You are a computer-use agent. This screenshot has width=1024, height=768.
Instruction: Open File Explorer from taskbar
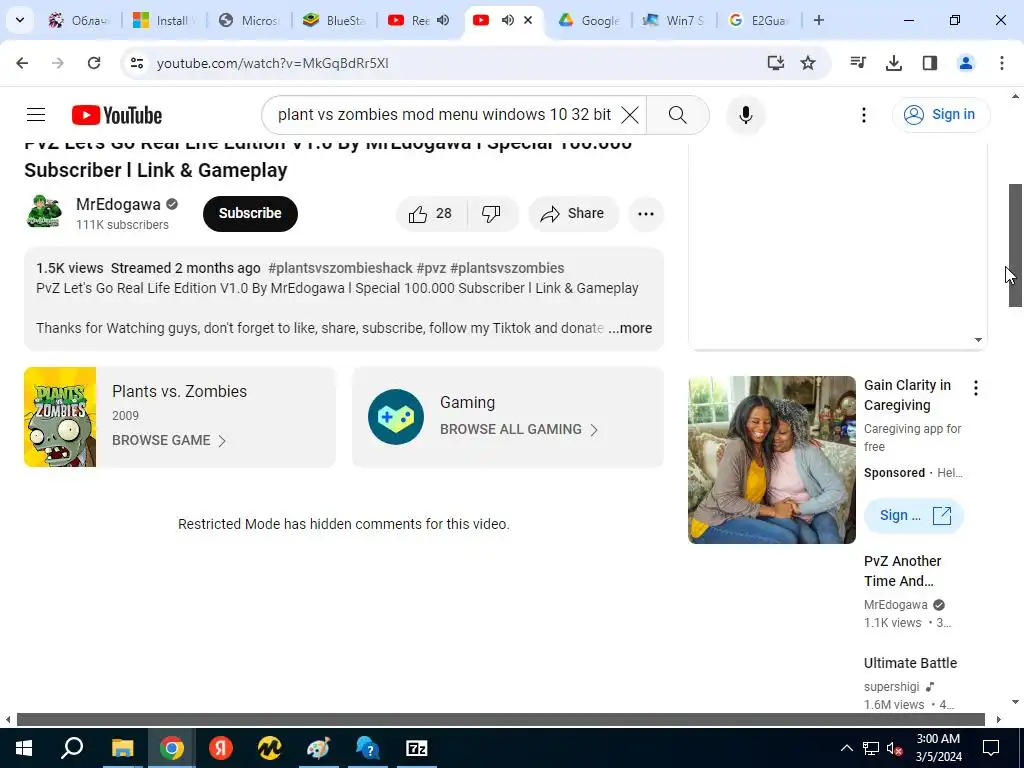[122, 748]
